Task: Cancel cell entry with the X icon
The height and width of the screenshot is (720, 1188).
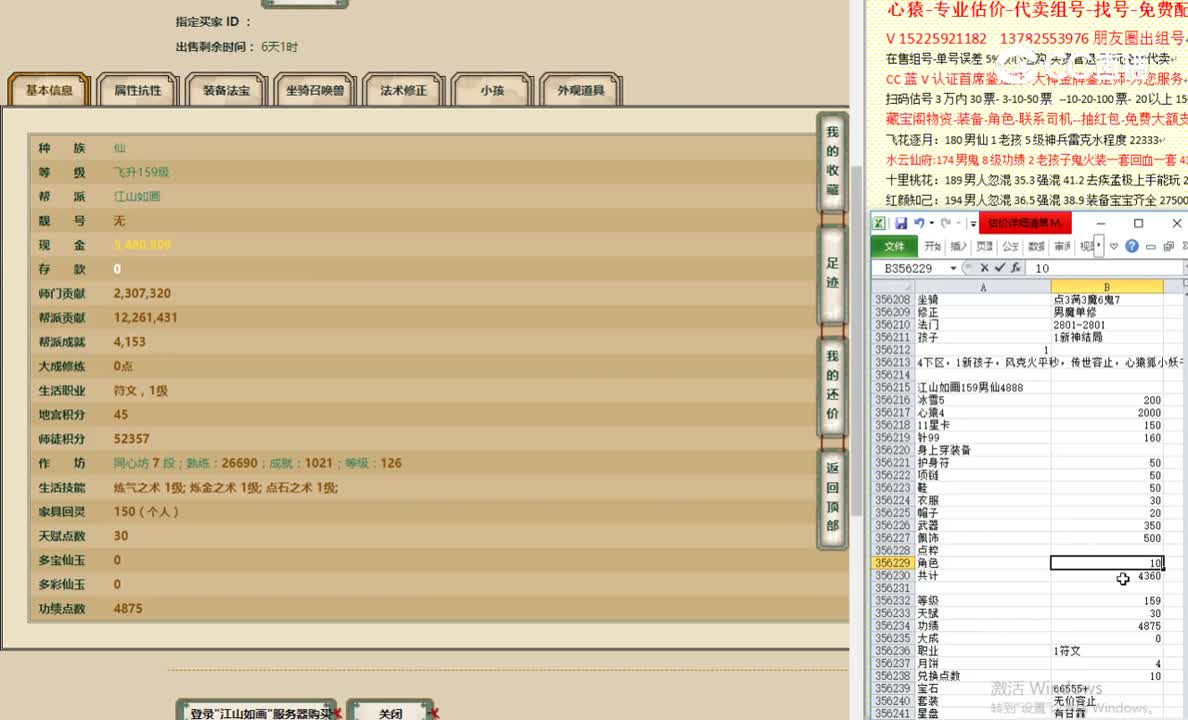Action: coord(984,267)
